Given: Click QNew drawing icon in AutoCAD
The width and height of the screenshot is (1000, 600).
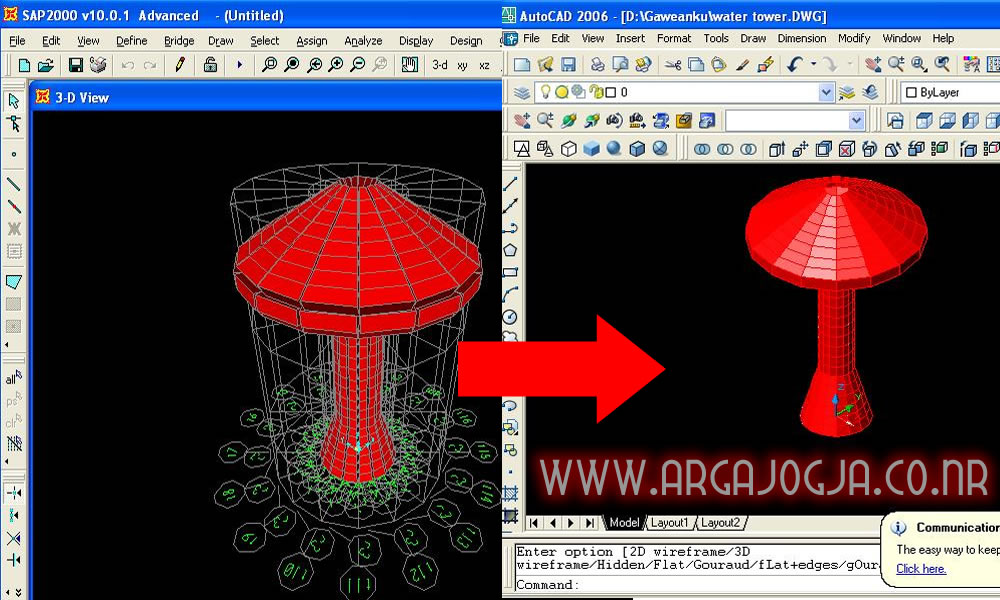Looking at the screenshot, I should click(522, 64).
